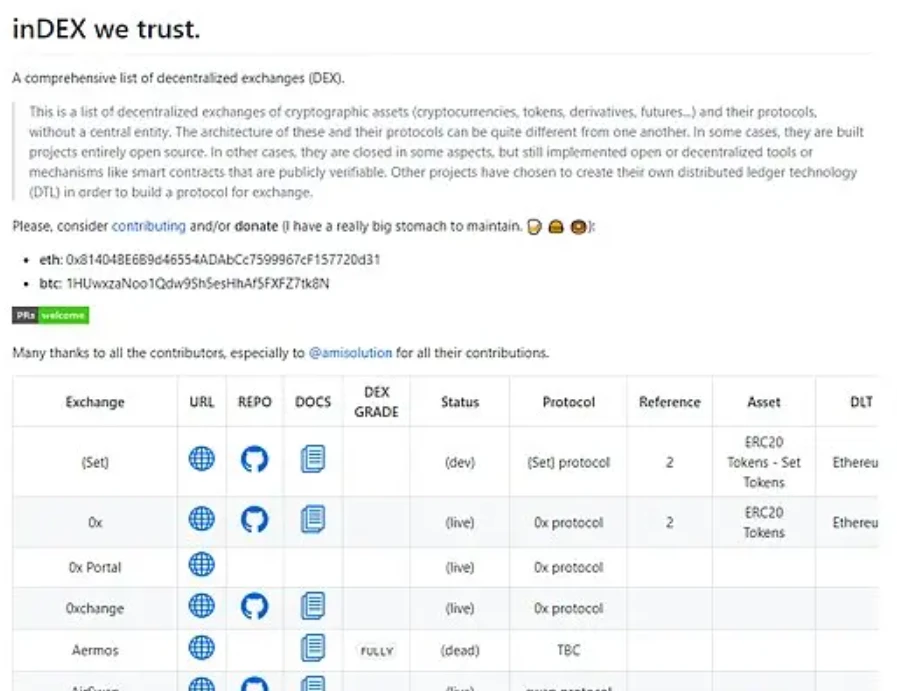Click the FULLY DEX grade badge for Aermos

point(377,651)
